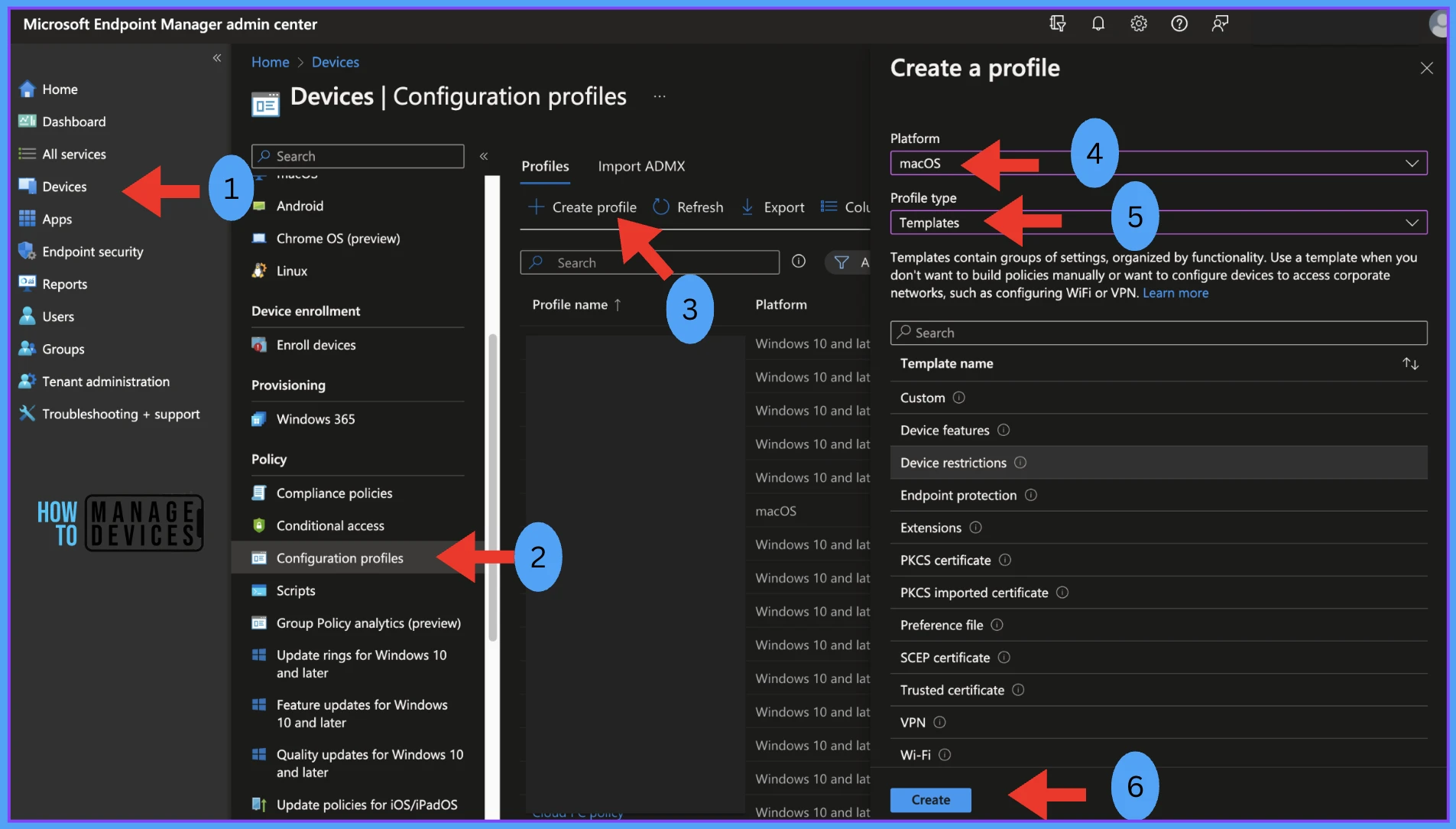Viewport: 1456px width, 829px height.
Task: Switch to the Import ADMX tab
Action: point(641,166)
